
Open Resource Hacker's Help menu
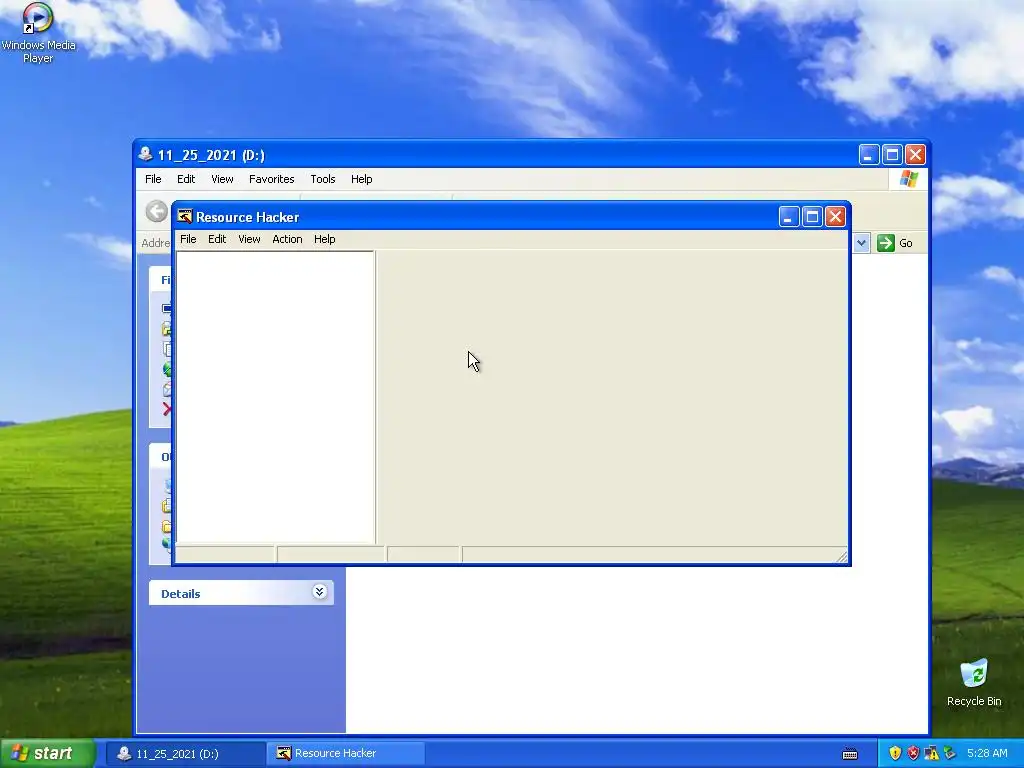324,239
